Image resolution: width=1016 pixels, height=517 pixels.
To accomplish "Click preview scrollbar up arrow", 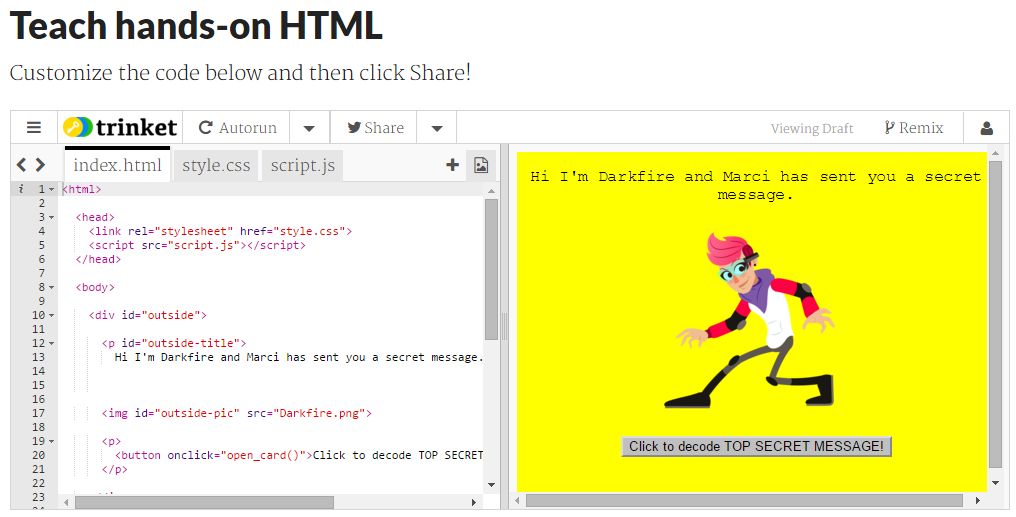I will (995, 153).
